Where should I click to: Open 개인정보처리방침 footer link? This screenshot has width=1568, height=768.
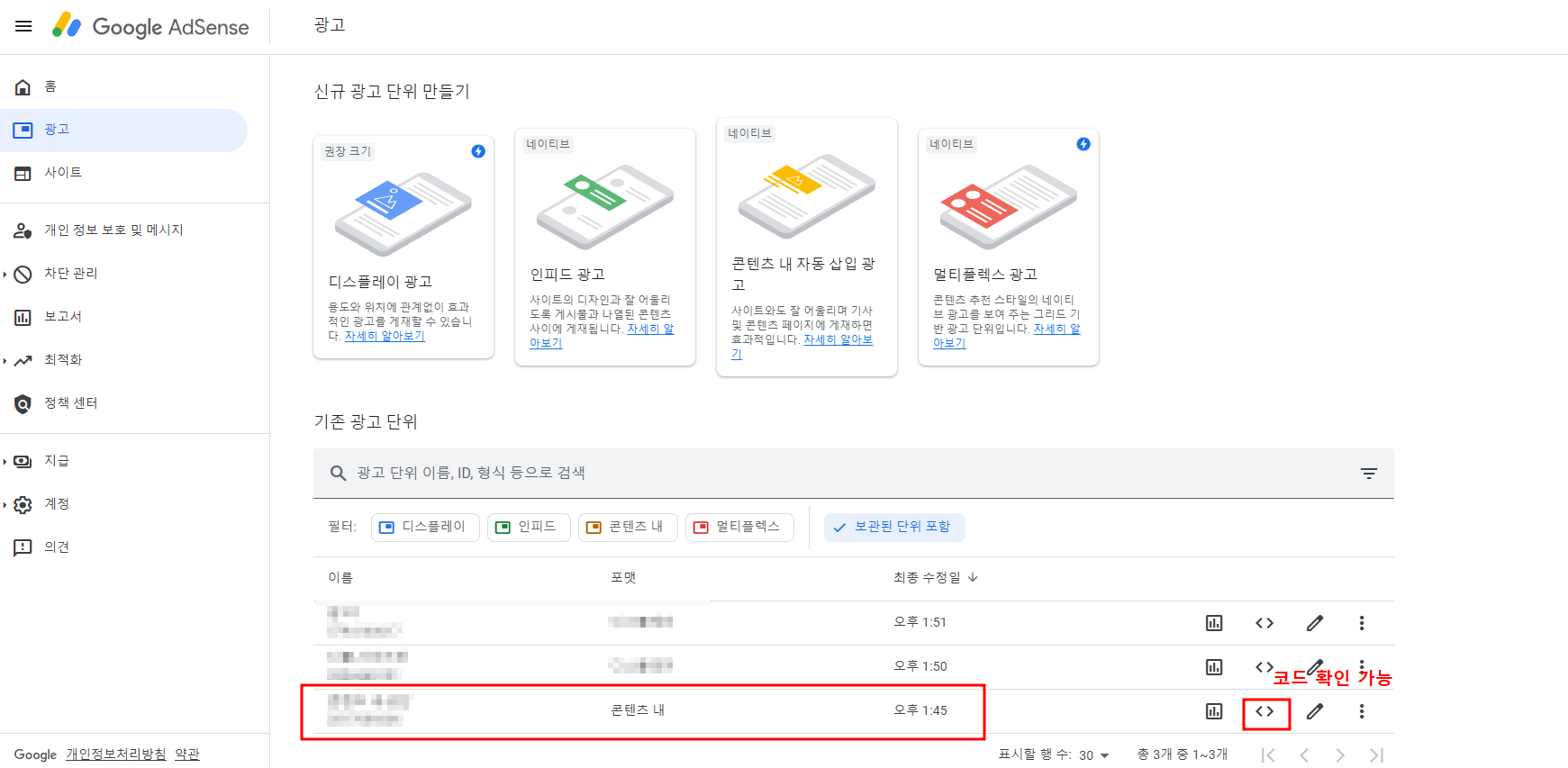tap(116, 754)
